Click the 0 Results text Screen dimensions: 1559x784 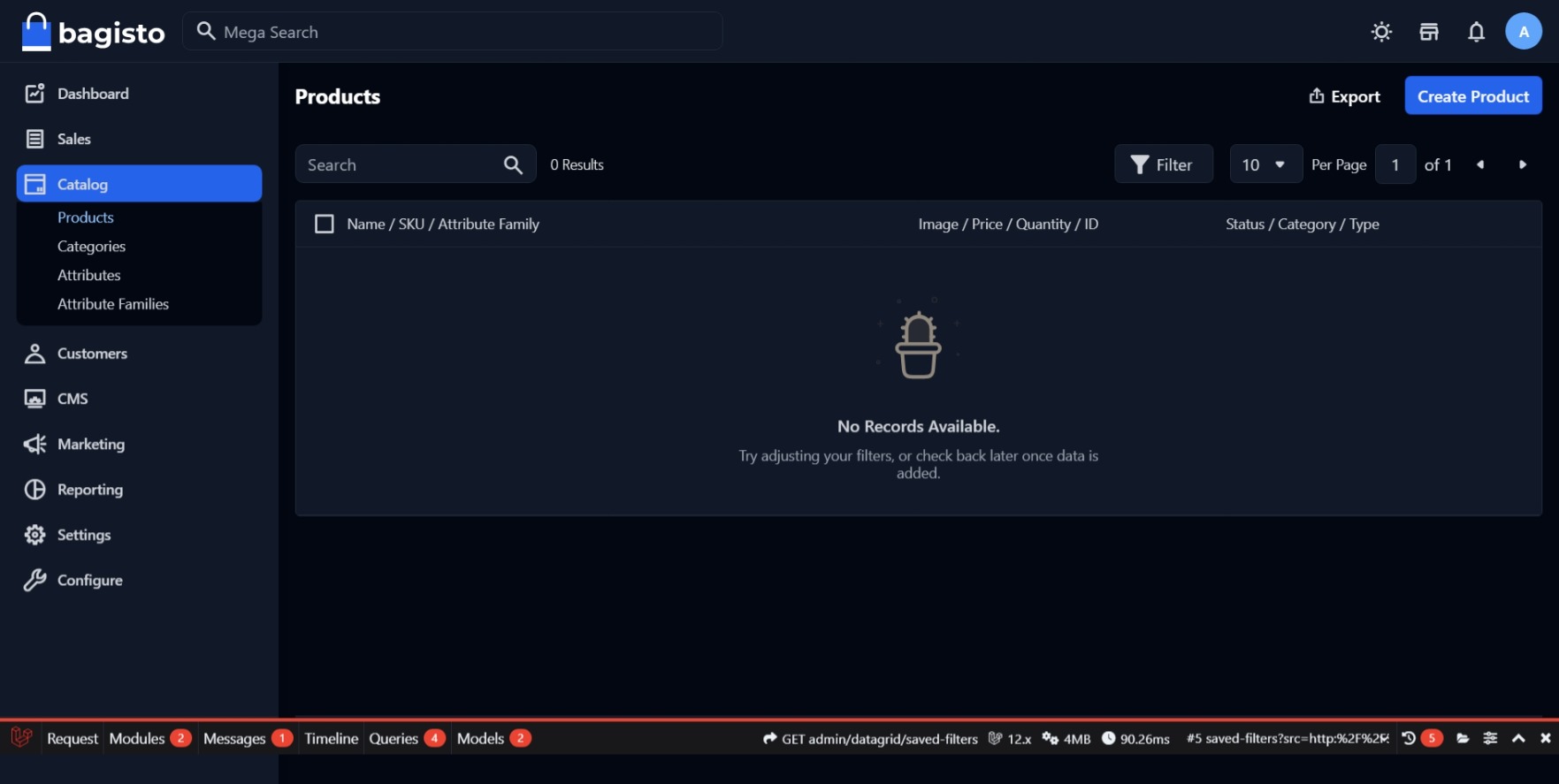(x=577, y=164)
